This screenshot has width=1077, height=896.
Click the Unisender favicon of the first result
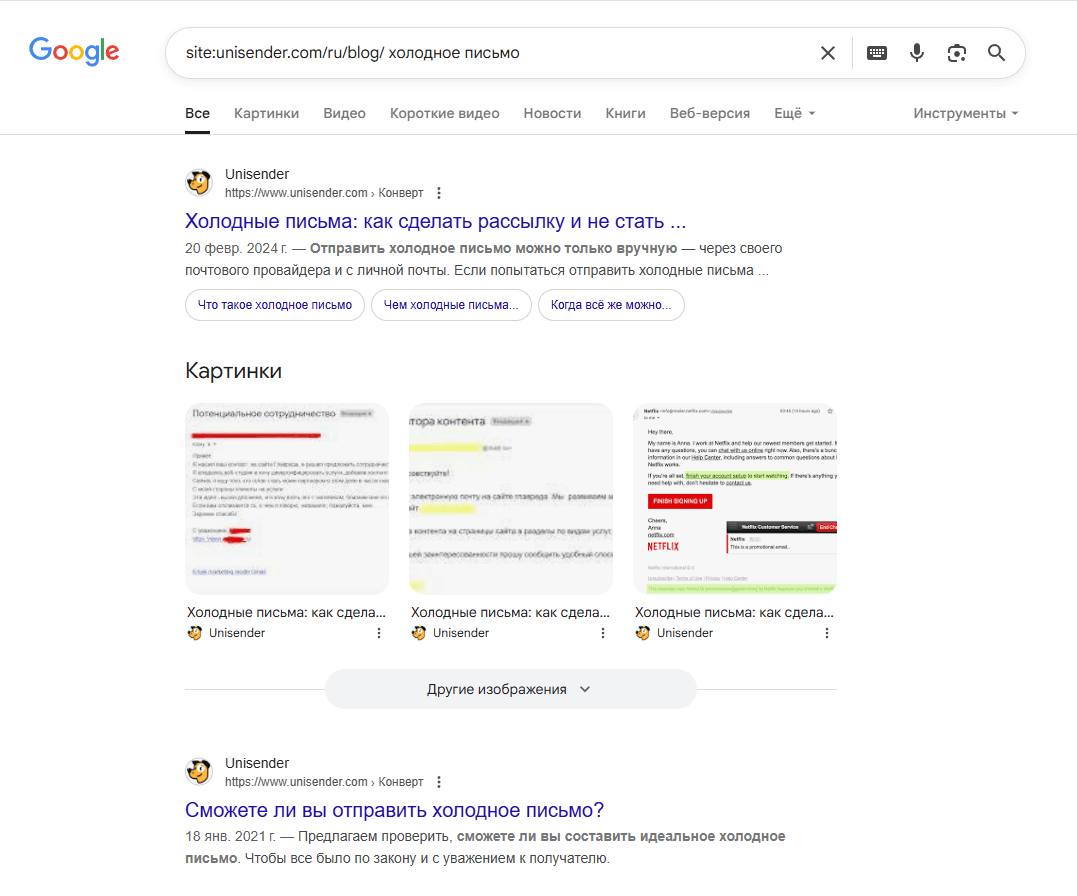(x=199, y=183)
